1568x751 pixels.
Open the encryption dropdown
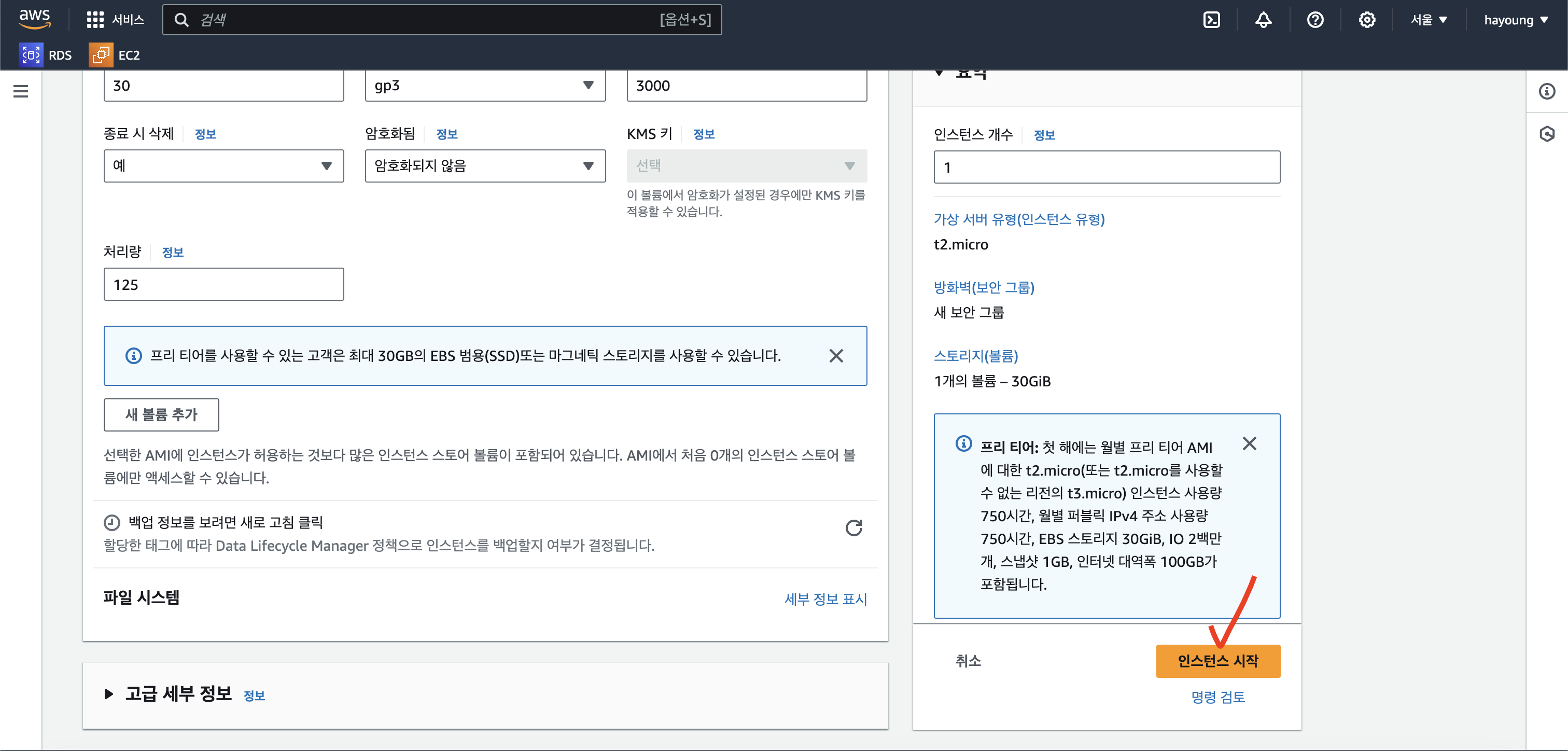(x=485, y=165)
